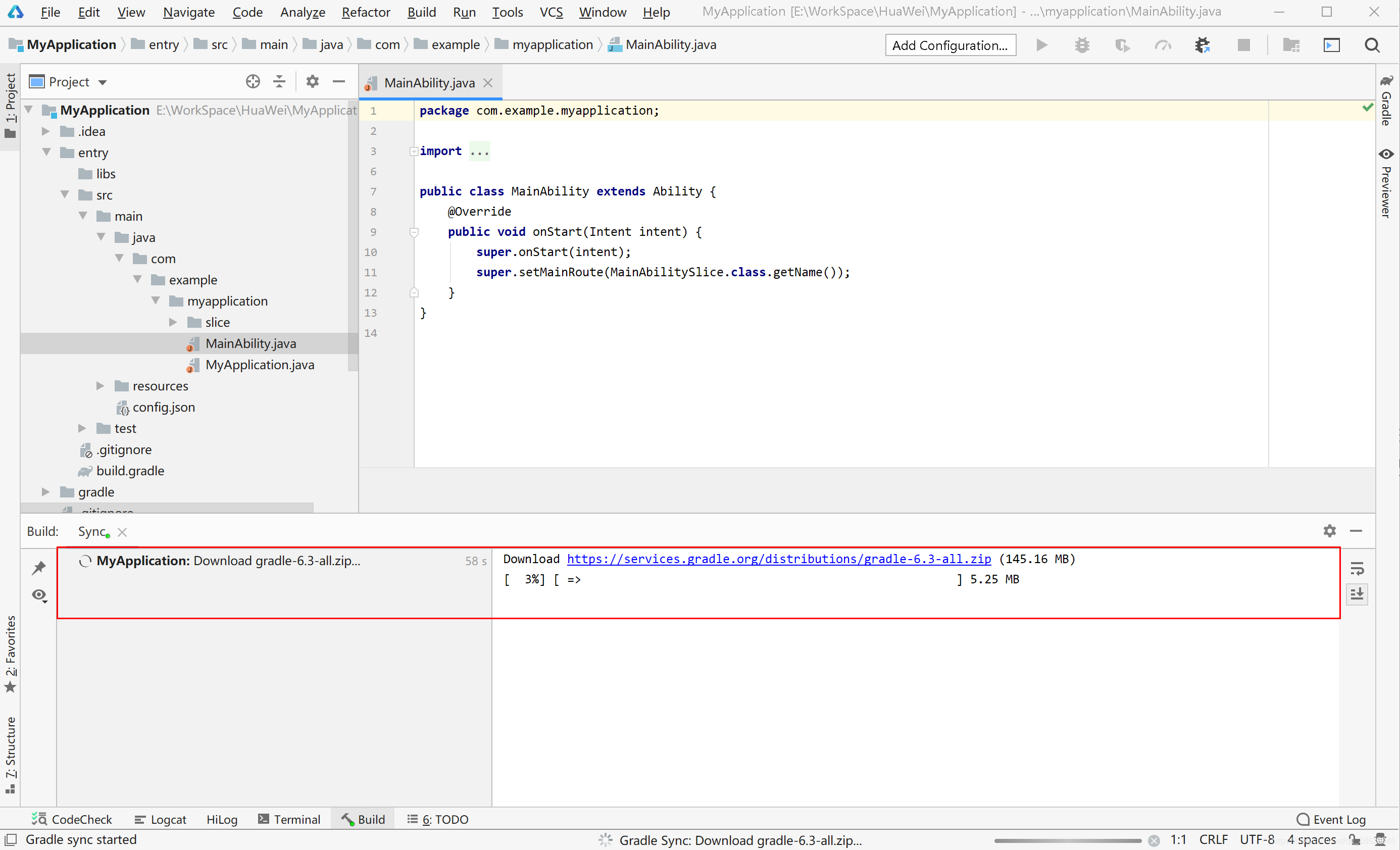The image size is (1400, 850).
Task: Collapse the entry folder node
Action: [x=46, y=153]
